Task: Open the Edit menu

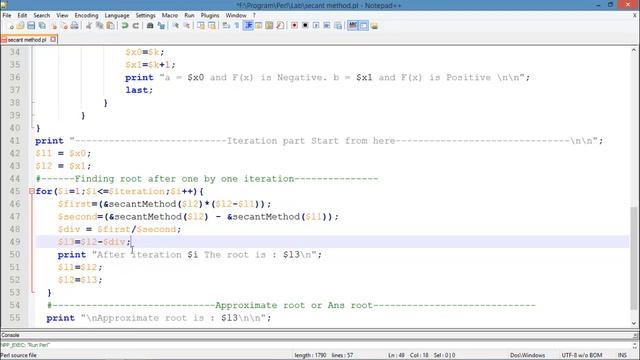Action: pos(22,16)
